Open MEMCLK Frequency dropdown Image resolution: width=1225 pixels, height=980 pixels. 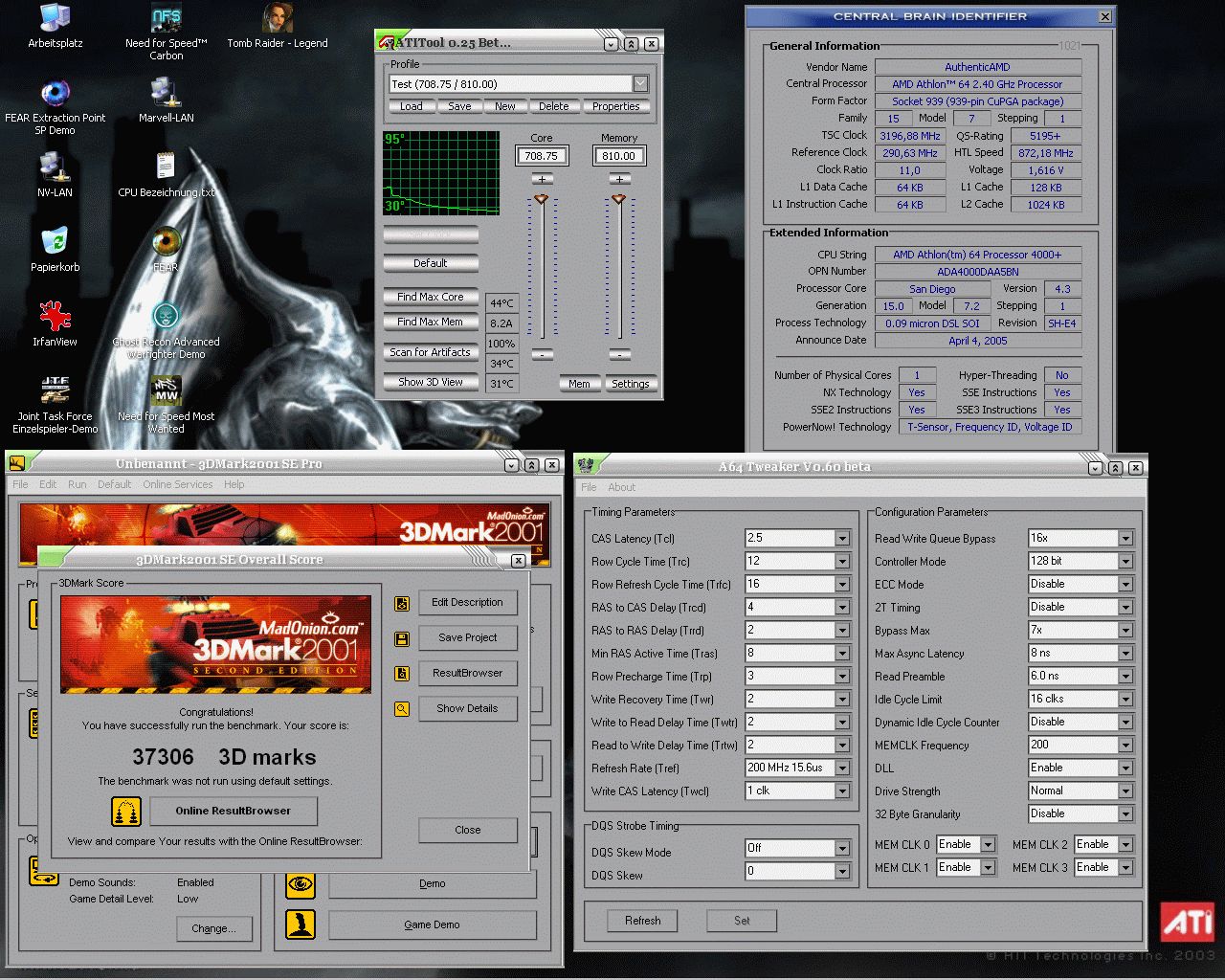[1125, 746]
